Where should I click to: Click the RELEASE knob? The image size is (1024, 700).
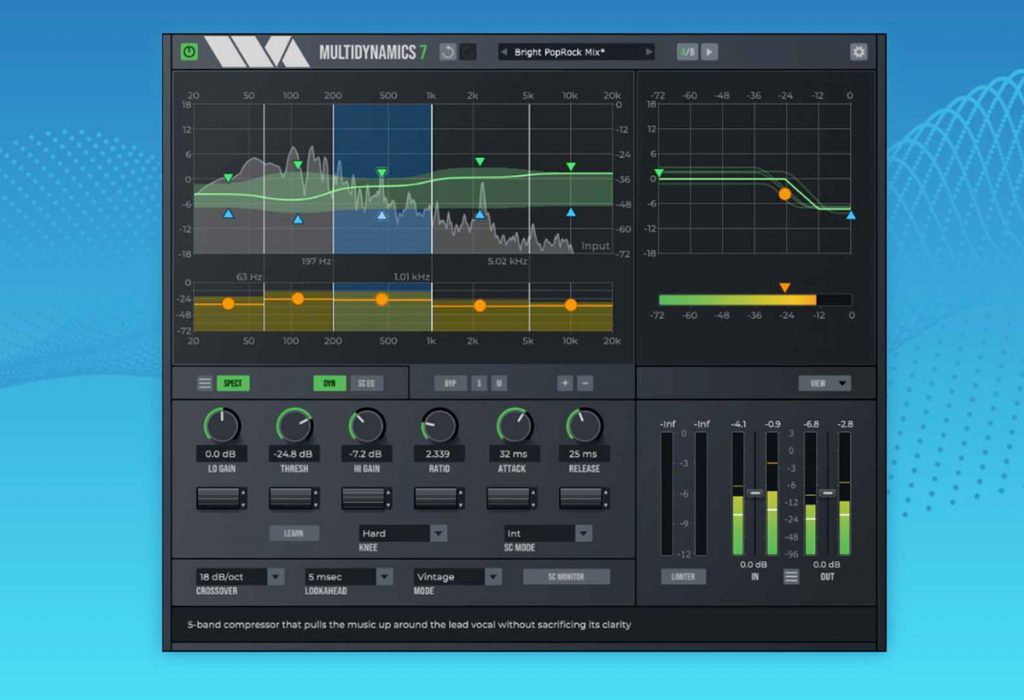pyautogui.click(x=584, y=426)
